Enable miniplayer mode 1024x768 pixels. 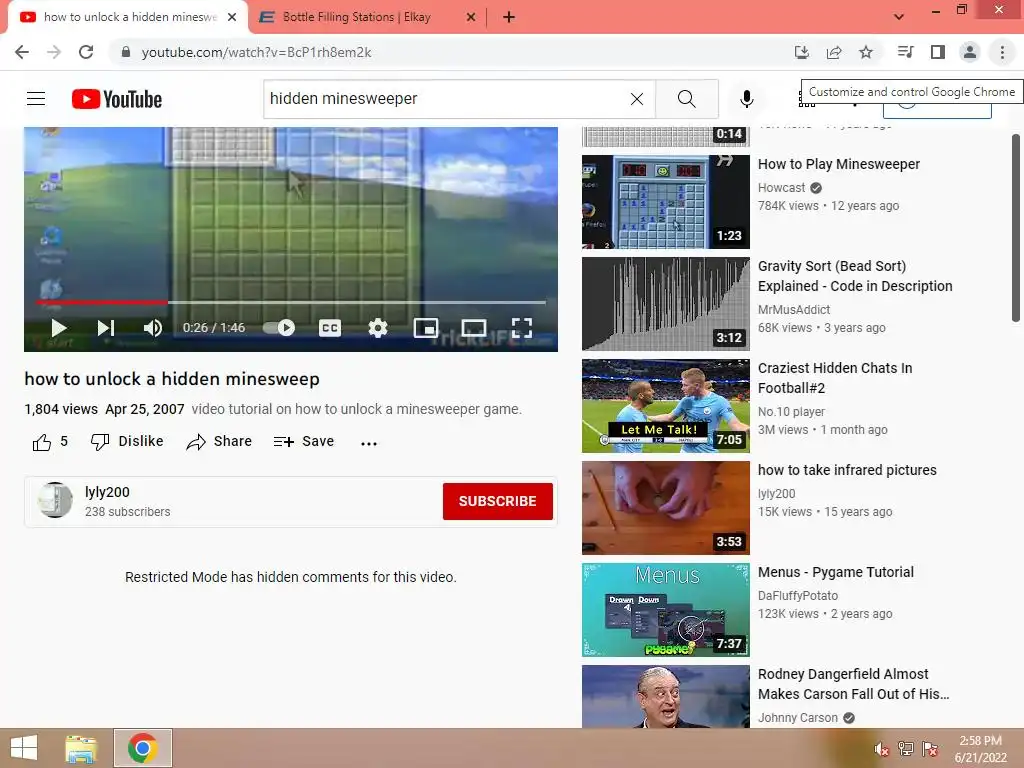click(426, 328)
